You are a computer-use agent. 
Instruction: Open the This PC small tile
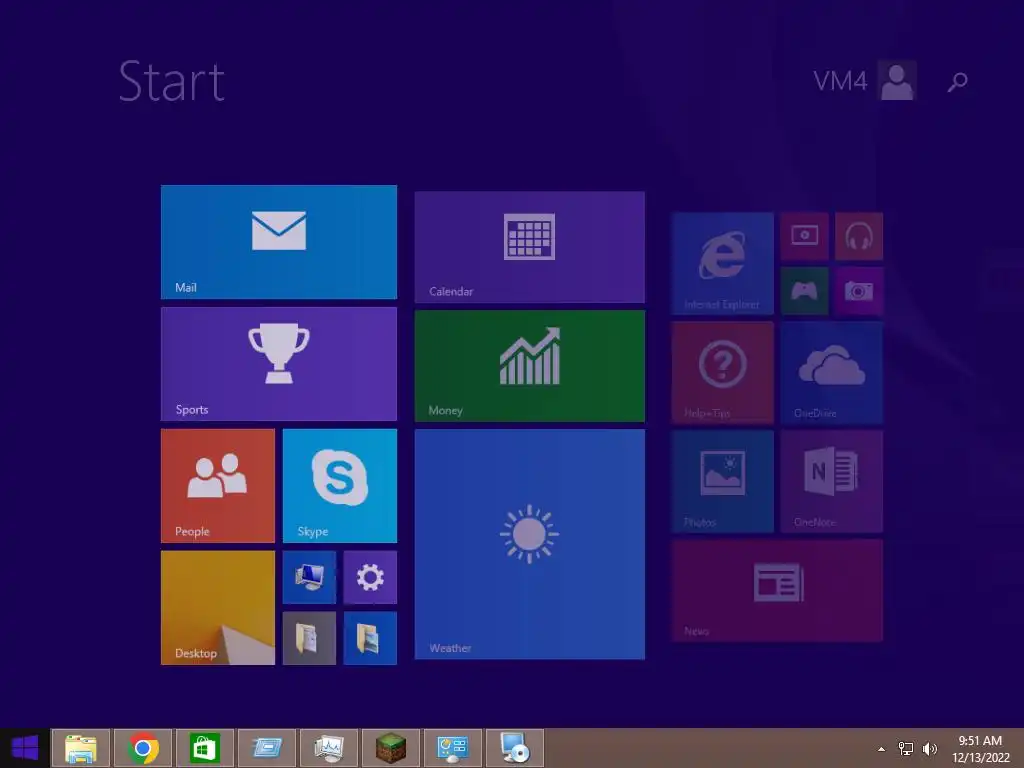(310, 577)
